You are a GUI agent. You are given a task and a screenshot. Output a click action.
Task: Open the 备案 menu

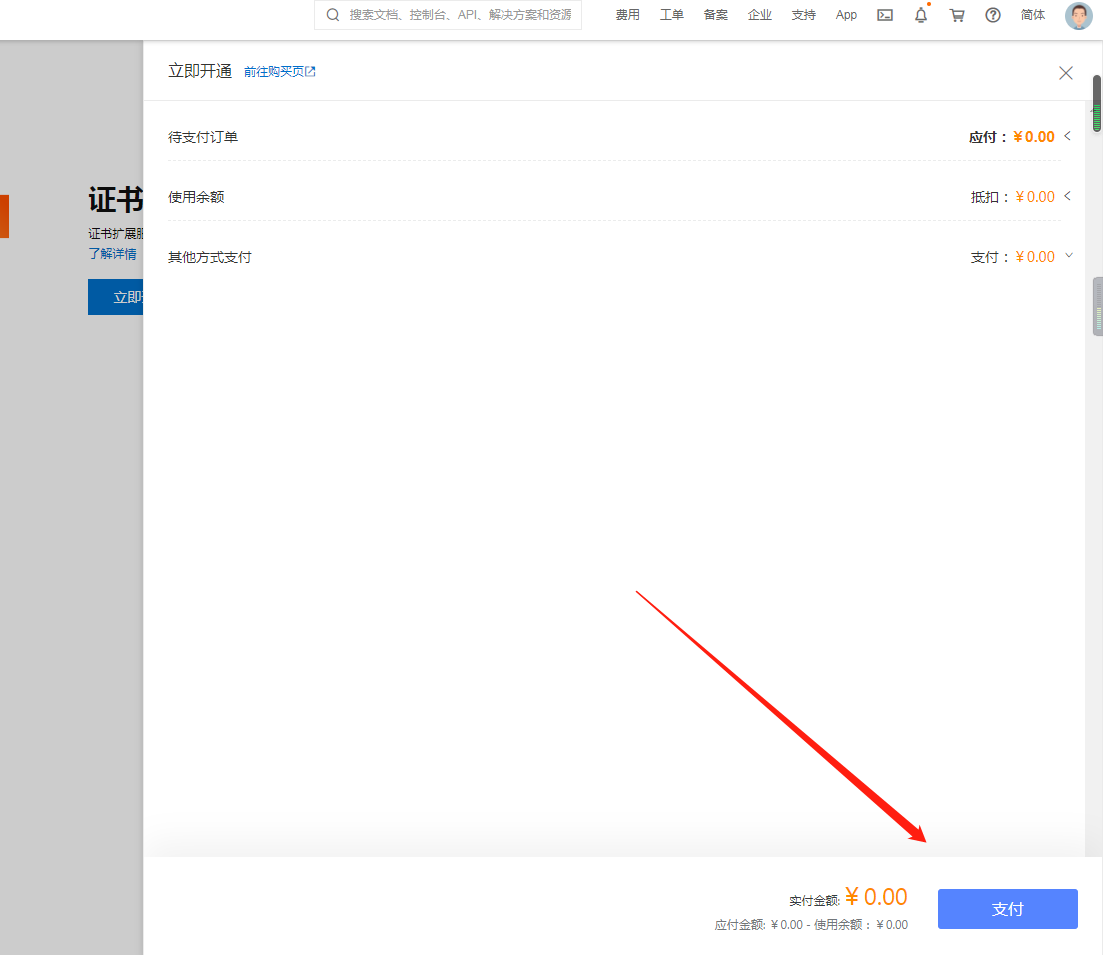click(x=716, y=15)
